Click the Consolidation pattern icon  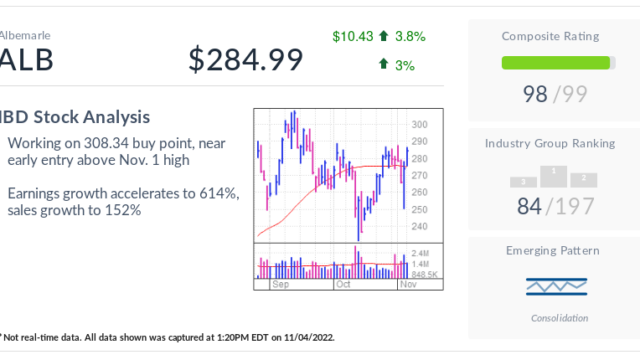556,287
